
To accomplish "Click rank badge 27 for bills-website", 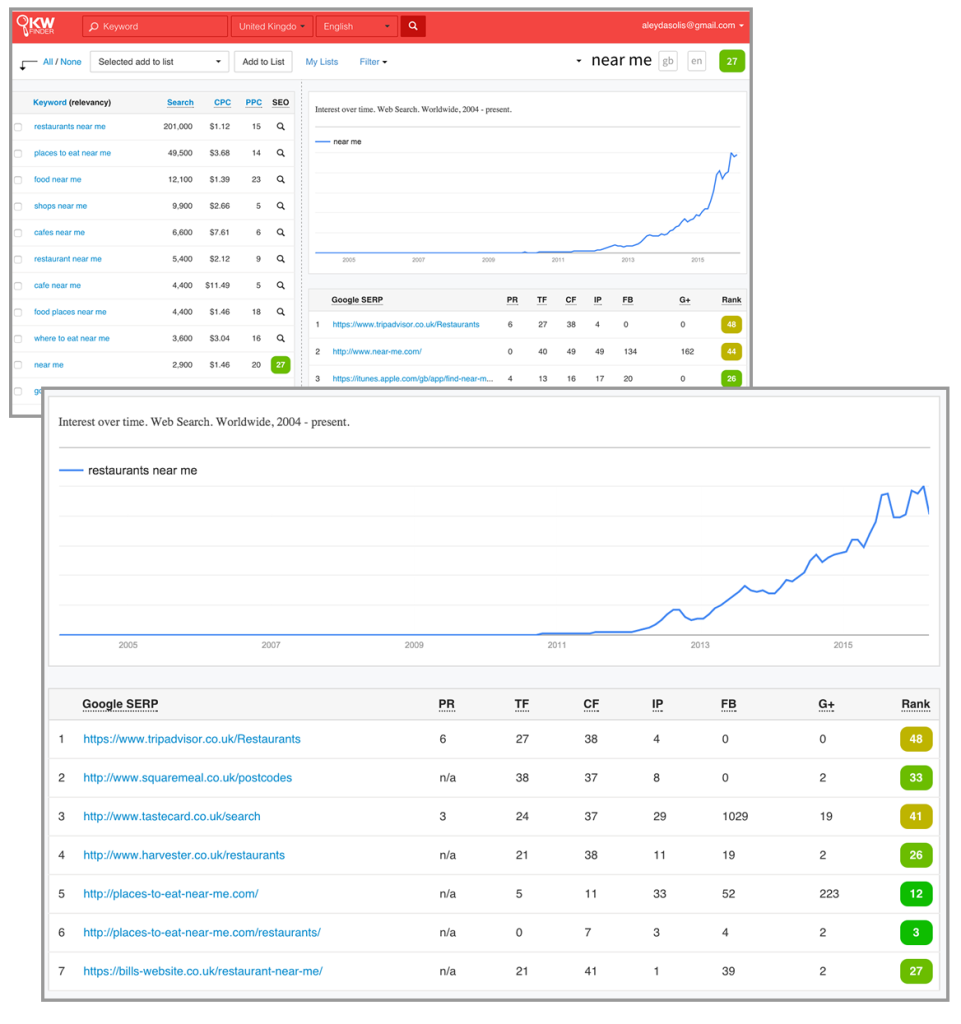I will pyautogui.click(x=916, y=971).
